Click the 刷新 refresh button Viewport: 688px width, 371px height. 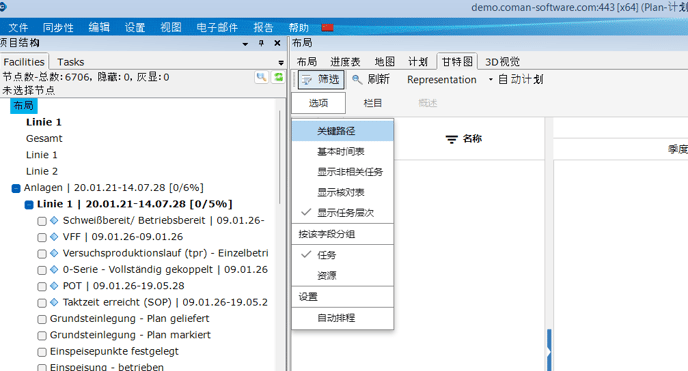click(371, 79)
